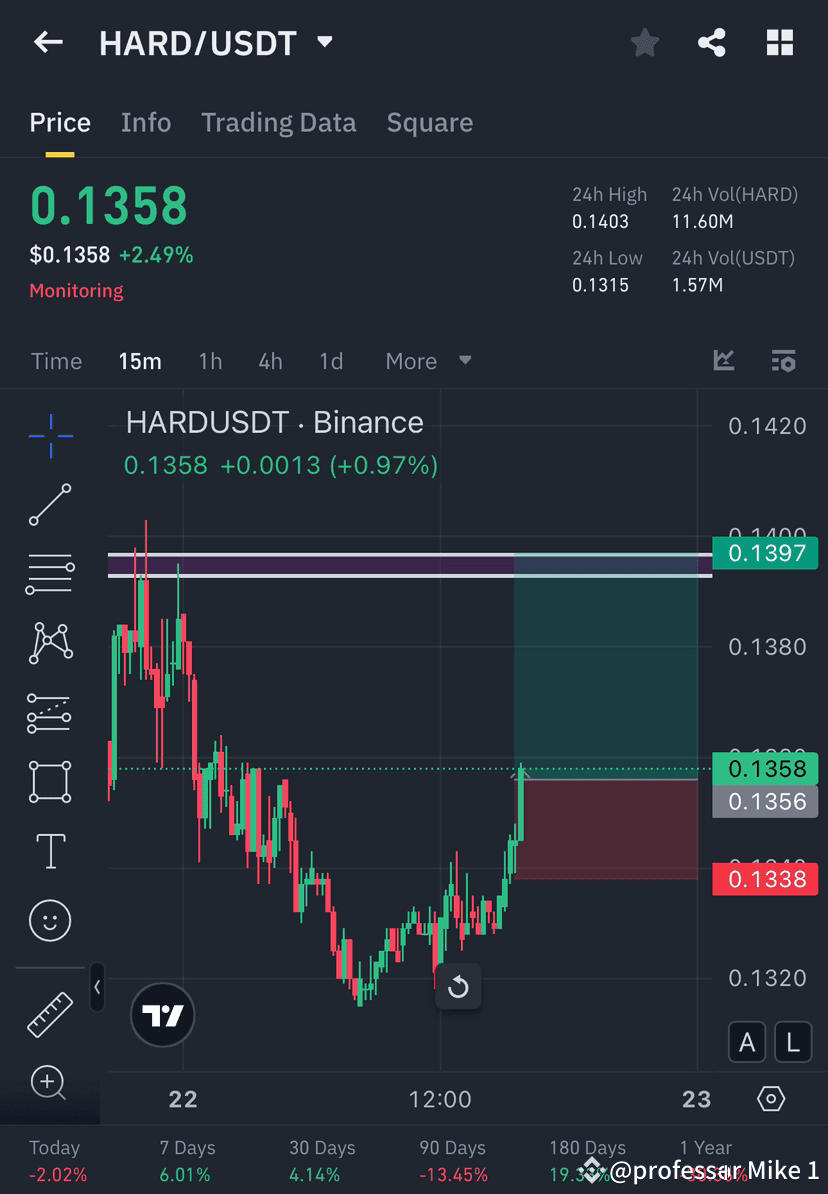Switch to the Trading Data tab
Image resolution: width=828 pixels, height=1194 pixels.
pos(278,122)
